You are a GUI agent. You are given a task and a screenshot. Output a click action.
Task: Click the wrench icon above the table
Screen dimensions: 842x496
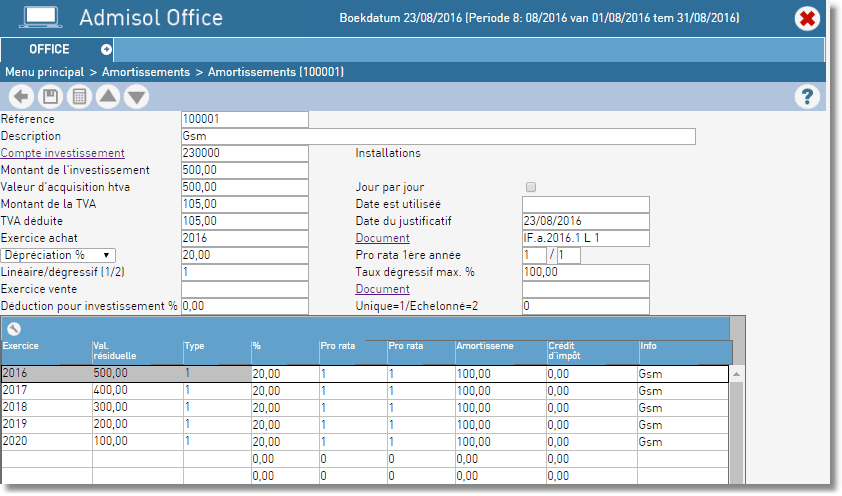[x=14, y=329]
